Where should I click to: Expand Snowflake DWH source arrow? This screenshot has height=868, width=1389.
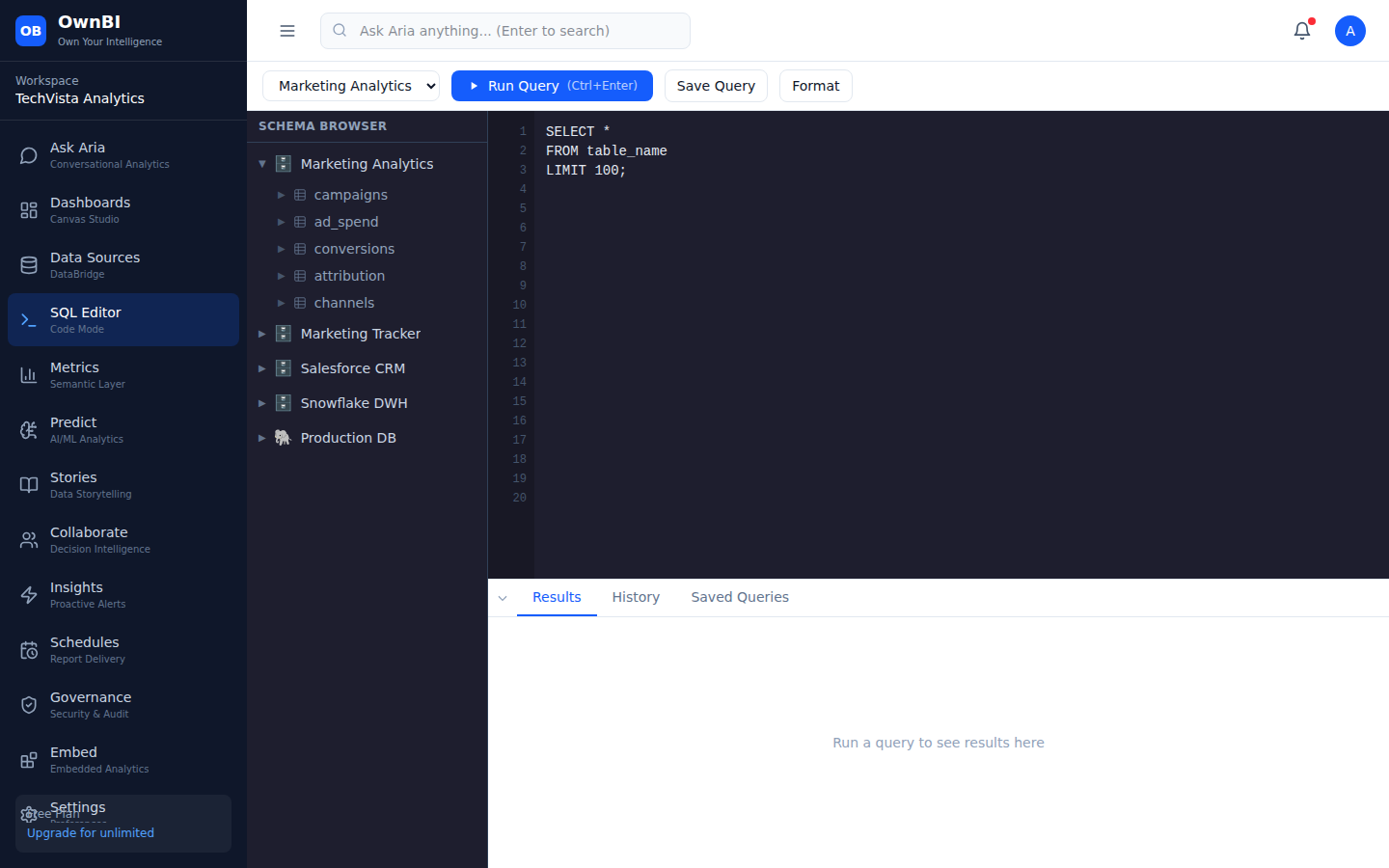click(262, 403)
